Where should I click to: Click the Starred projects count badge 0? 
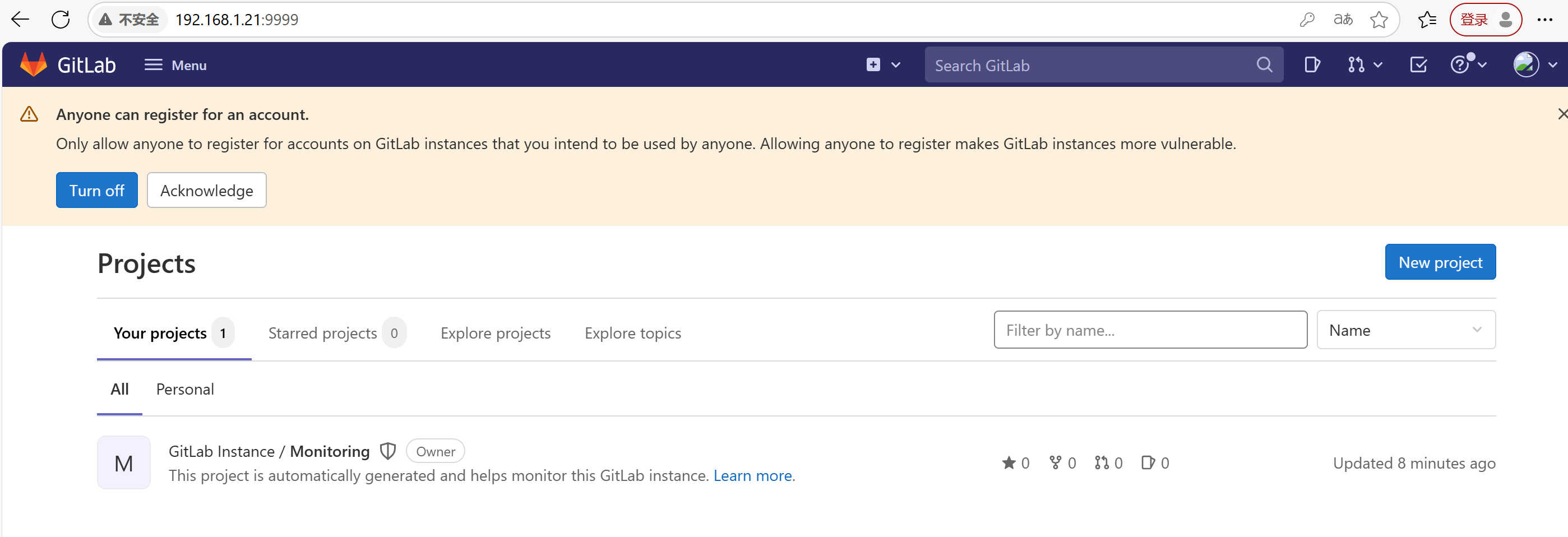(394, 334)
